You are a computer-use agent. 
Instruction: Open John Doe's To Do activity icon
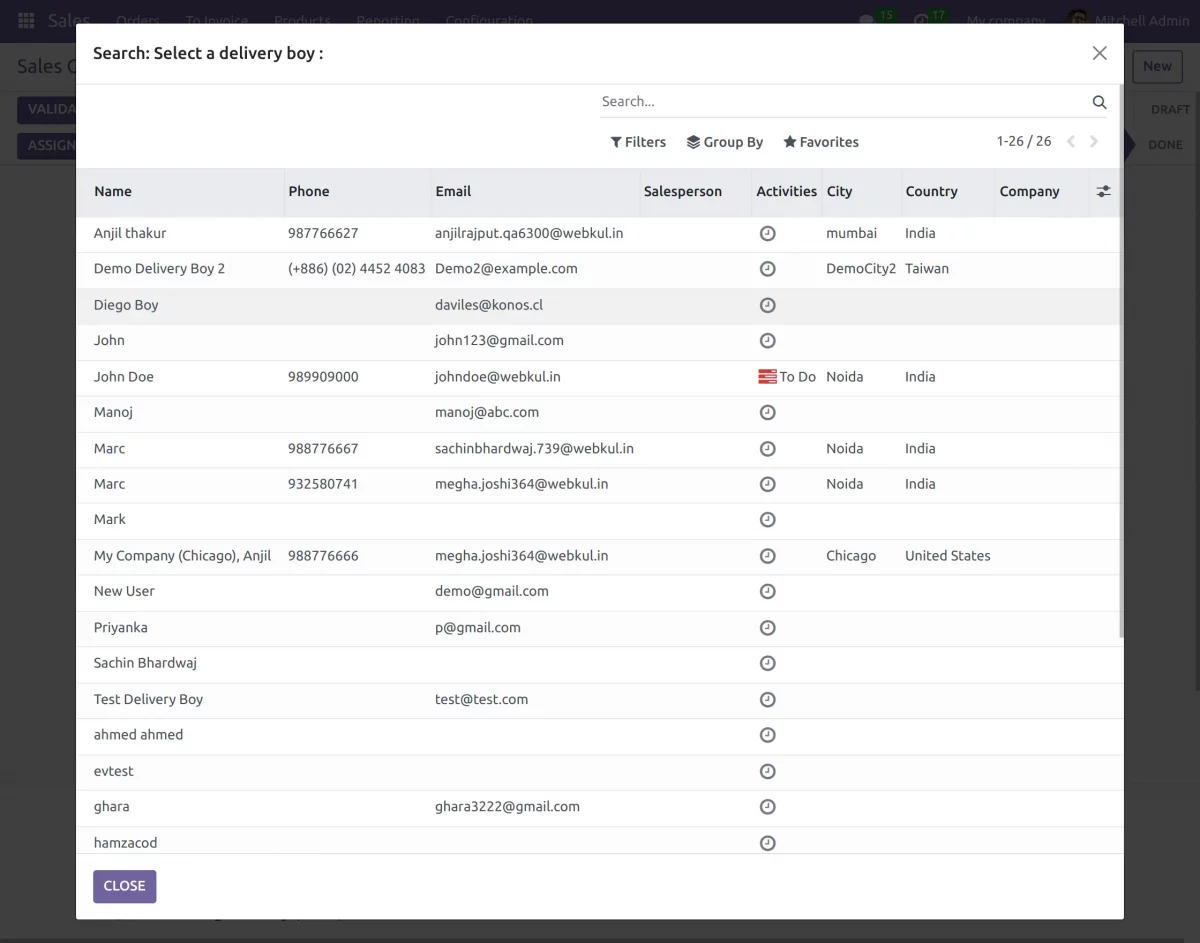tap(768, 377)
